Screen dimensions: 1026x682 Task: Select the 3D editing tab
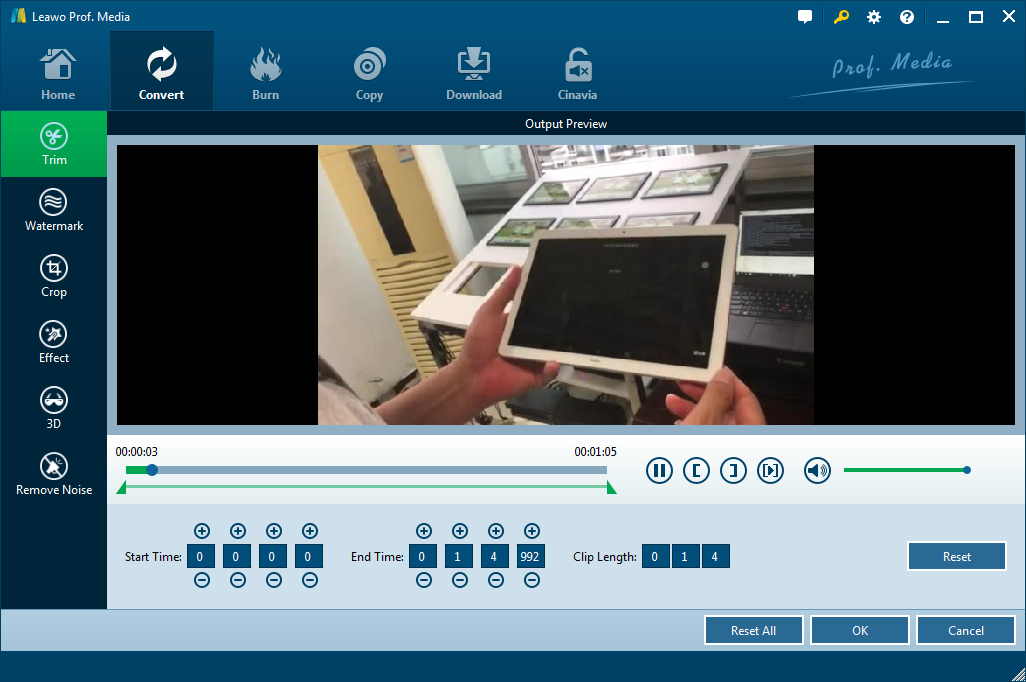coord(54,408)
